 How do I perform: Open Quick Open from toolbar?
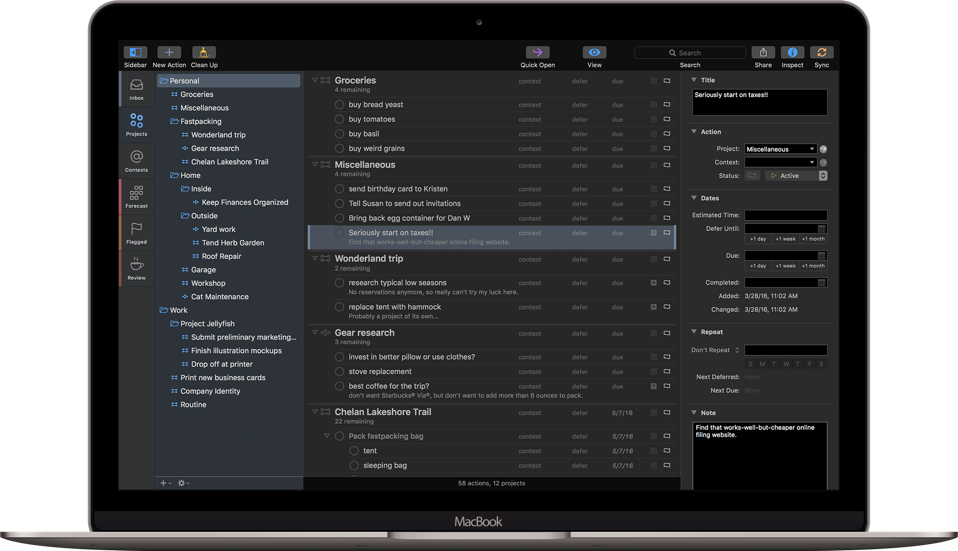pos(538,53)
